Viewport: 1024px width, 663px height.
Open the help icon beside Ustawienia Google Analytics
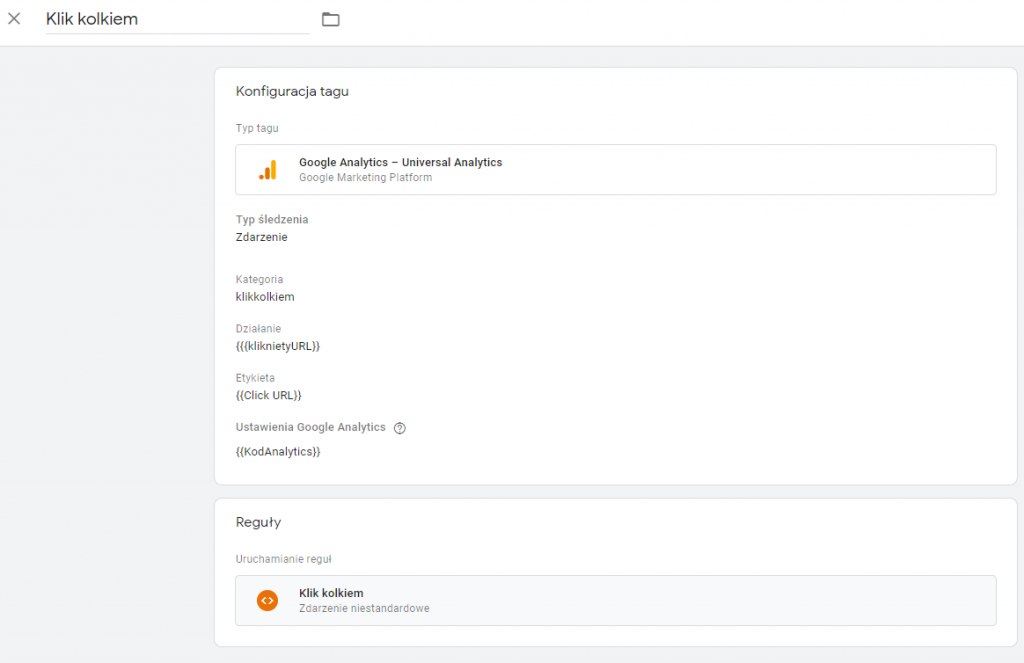(x=399, y=427)
